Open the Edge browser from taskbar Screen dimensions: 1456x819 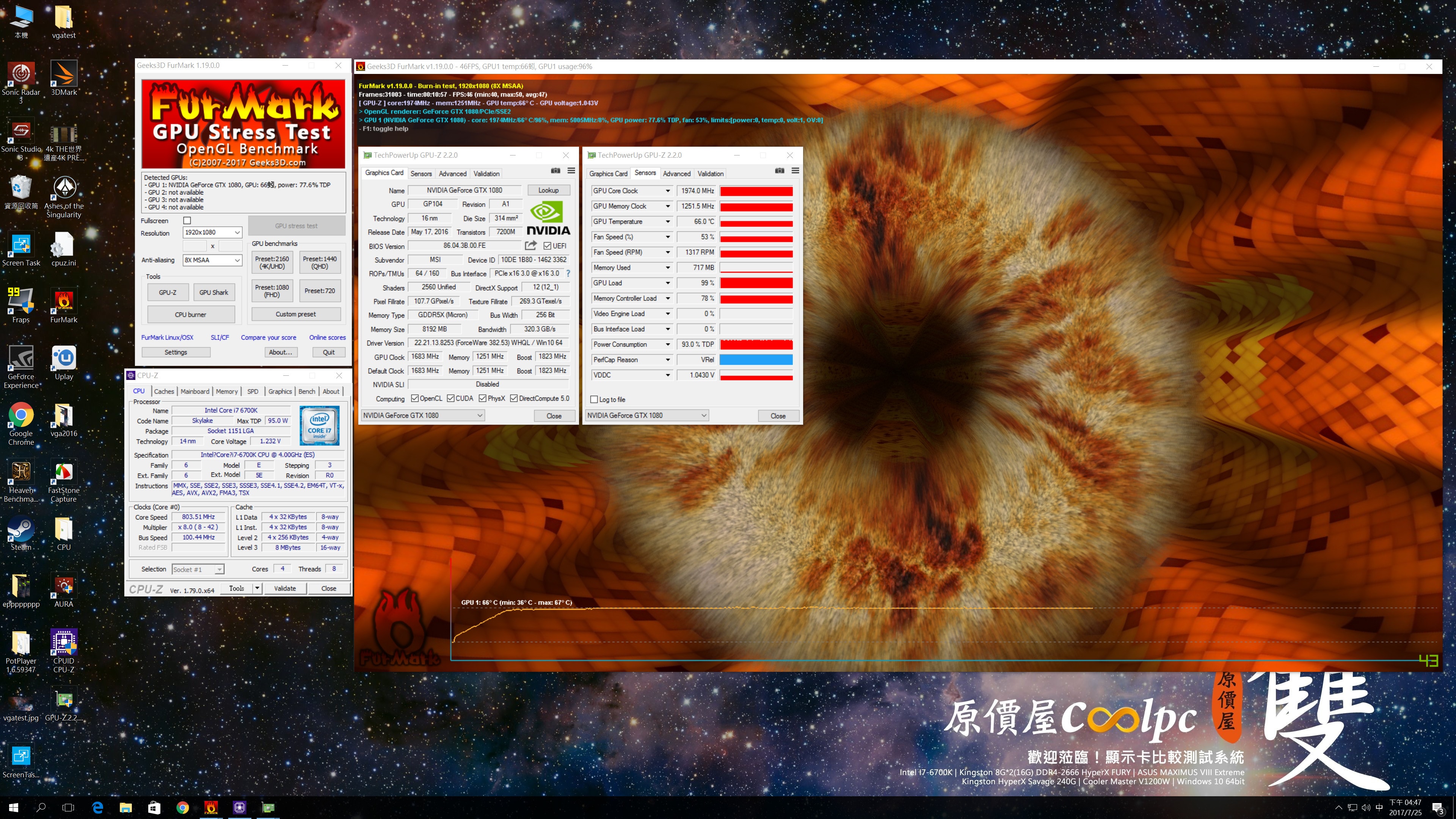coord(97,808)
